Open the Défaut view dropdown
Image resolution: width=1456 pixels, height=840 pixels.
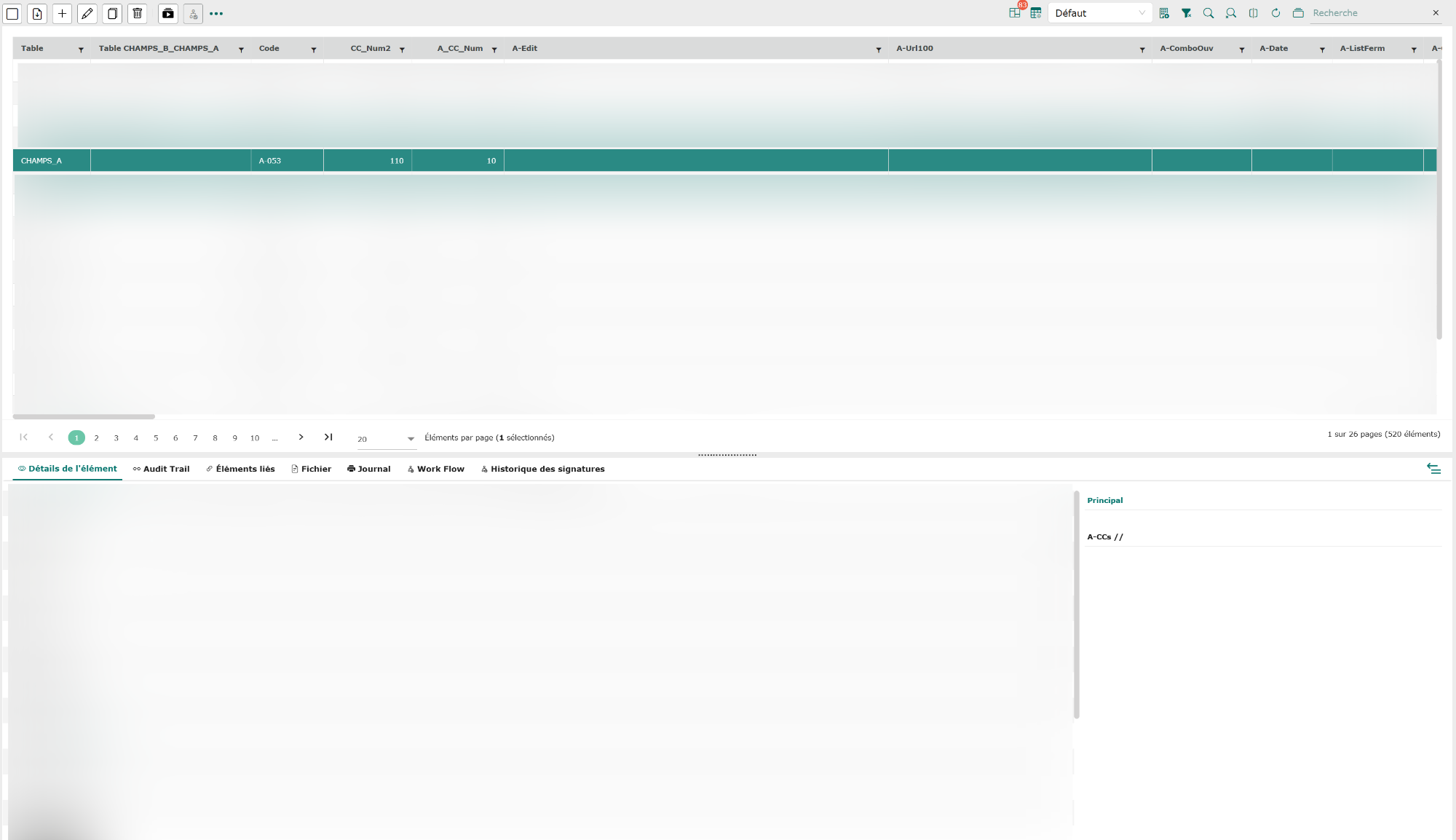[x=1099, y=13]
